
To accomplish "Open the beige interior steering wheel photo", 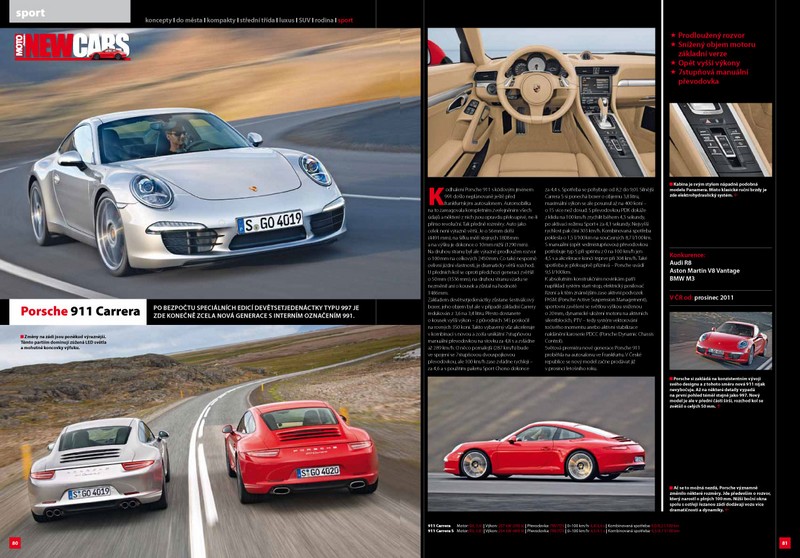I will [x=541, y=102].
